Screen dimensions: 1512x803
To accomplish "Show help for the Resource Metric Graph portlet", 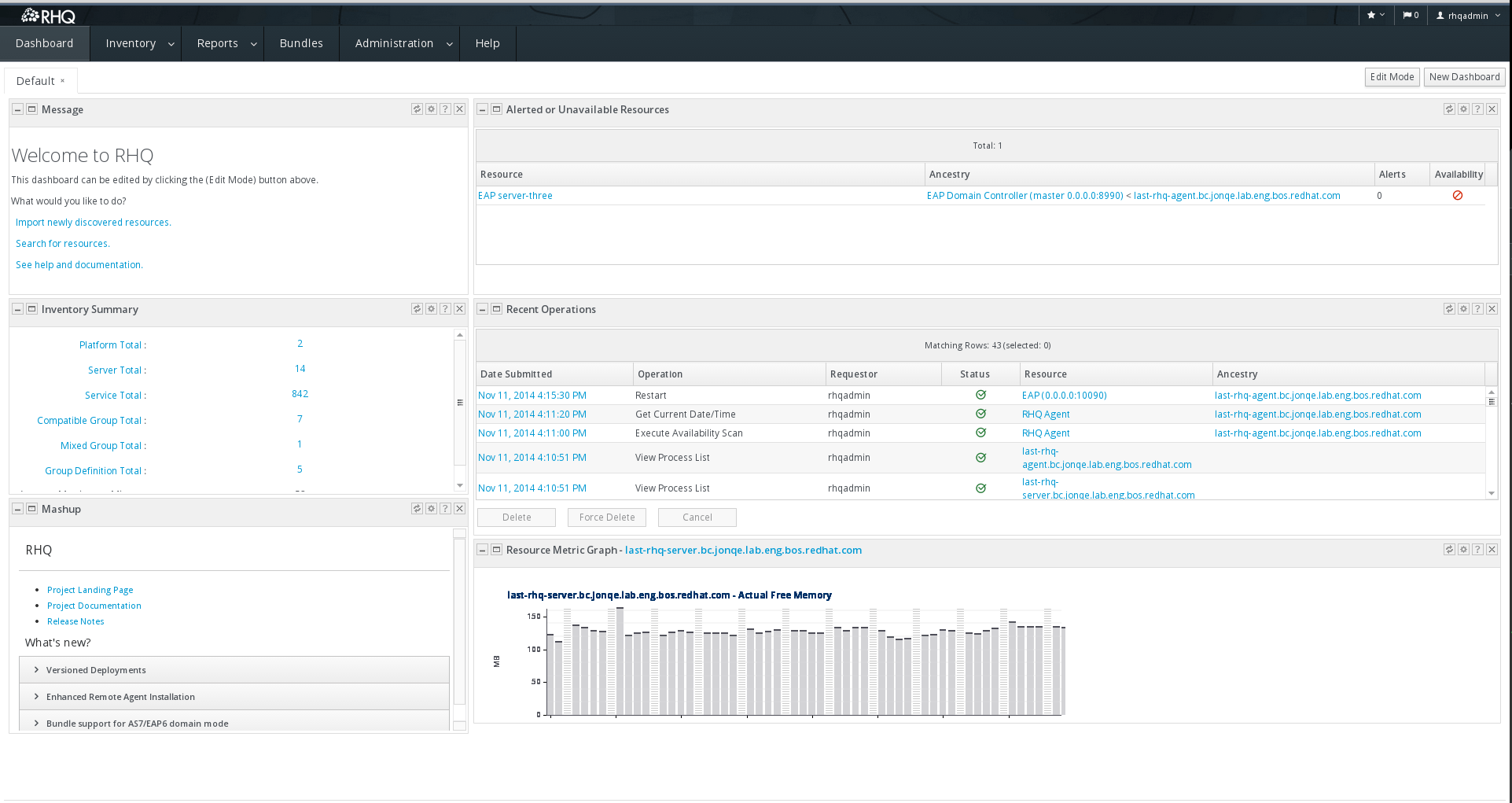I will click(1477, 550).
